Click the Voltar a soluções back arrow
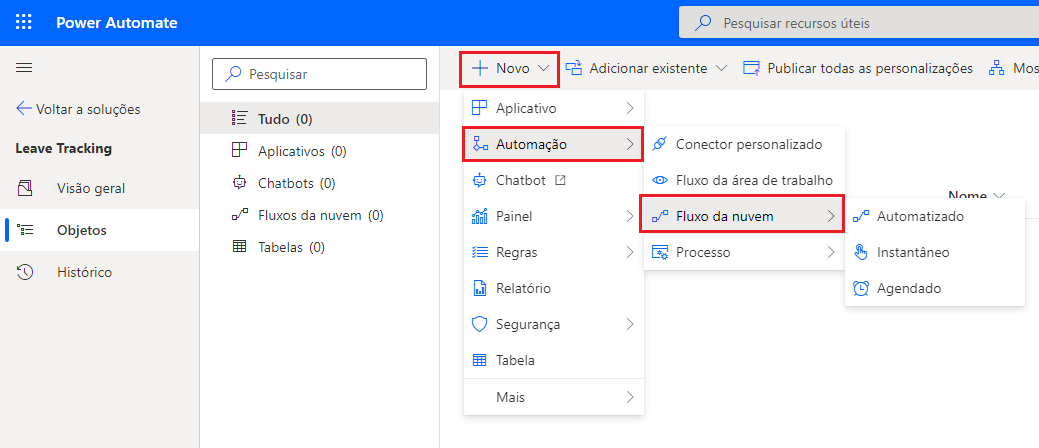 (x=23, y=109)
